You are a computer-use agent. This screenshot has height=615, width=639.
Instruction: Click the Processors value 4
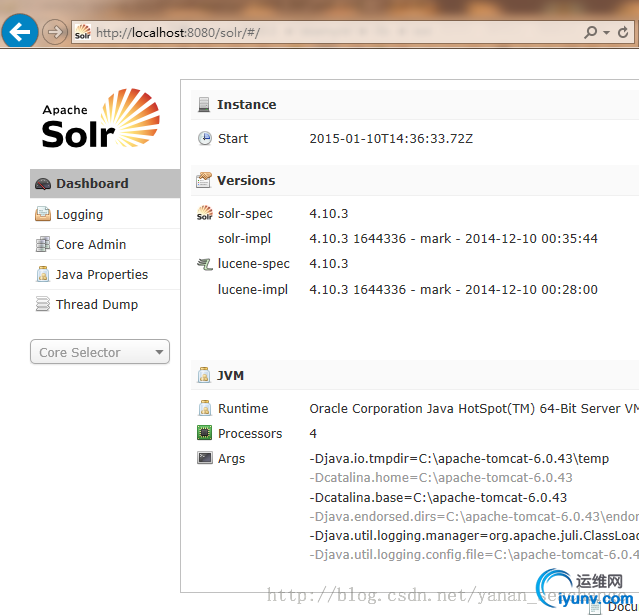[313, 433]
